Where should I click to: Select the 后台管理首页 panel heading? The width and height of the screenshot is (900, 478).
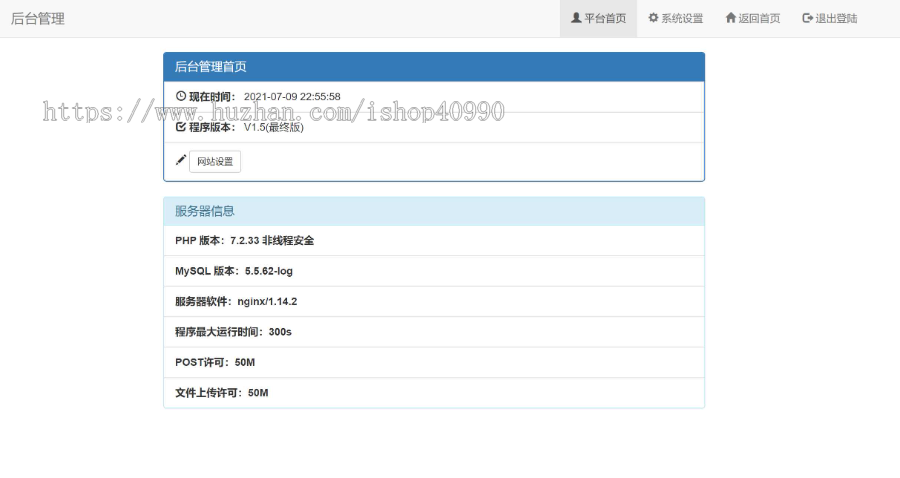[434, 67]
